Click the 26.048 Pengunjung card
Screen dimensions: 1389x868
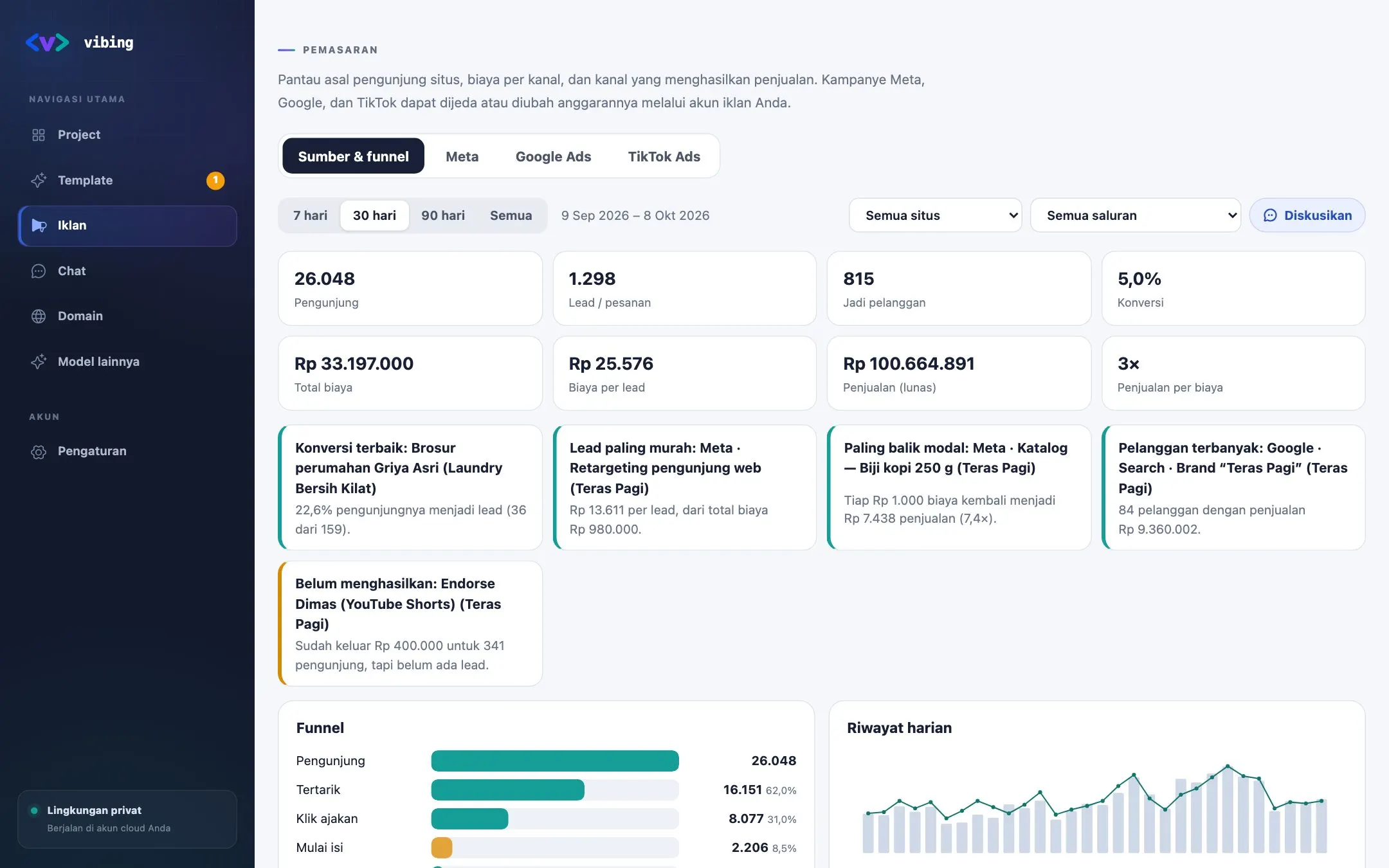410,289
